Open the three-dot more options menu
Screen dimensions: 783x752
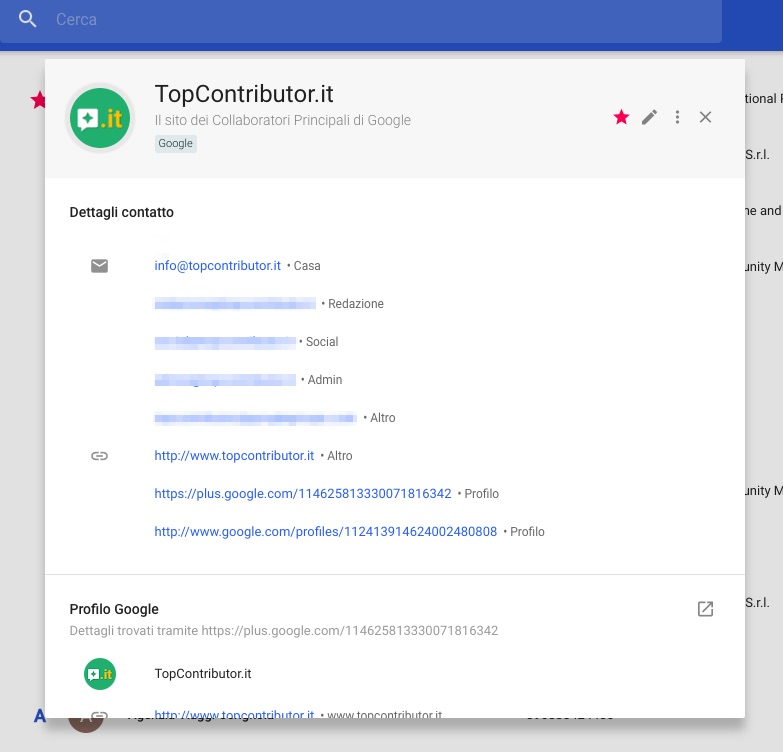click(677, 117)
